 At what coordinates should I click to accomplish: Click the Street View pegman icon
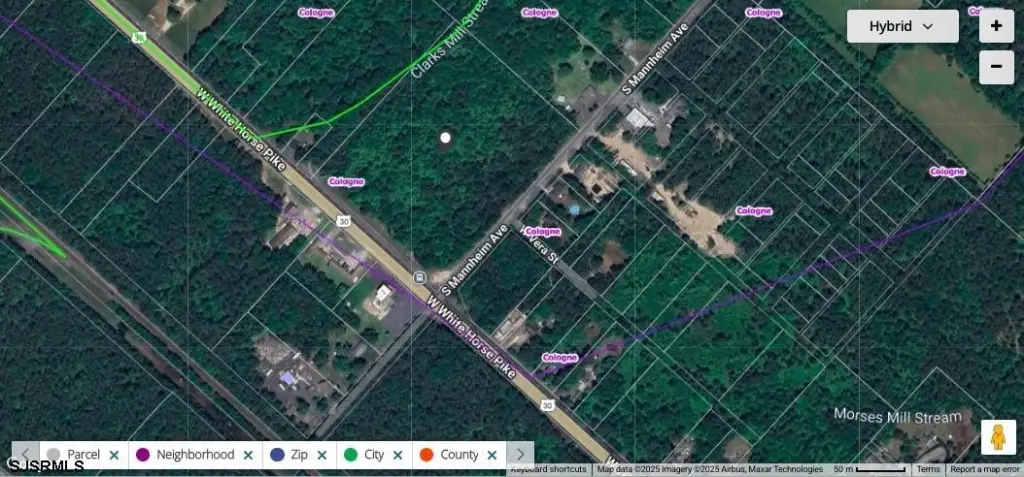996,437
